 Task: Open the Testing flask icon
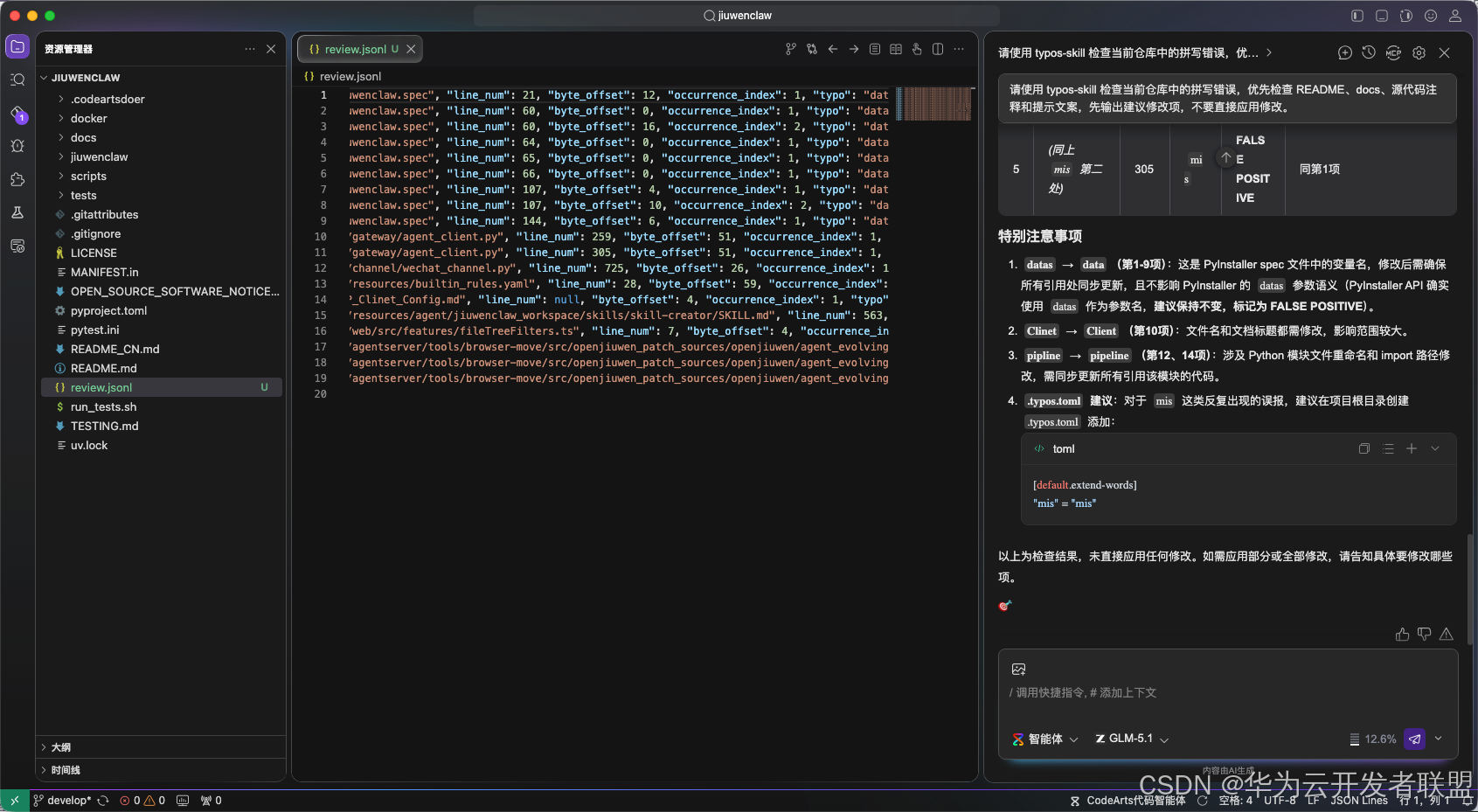coord(17,212)
